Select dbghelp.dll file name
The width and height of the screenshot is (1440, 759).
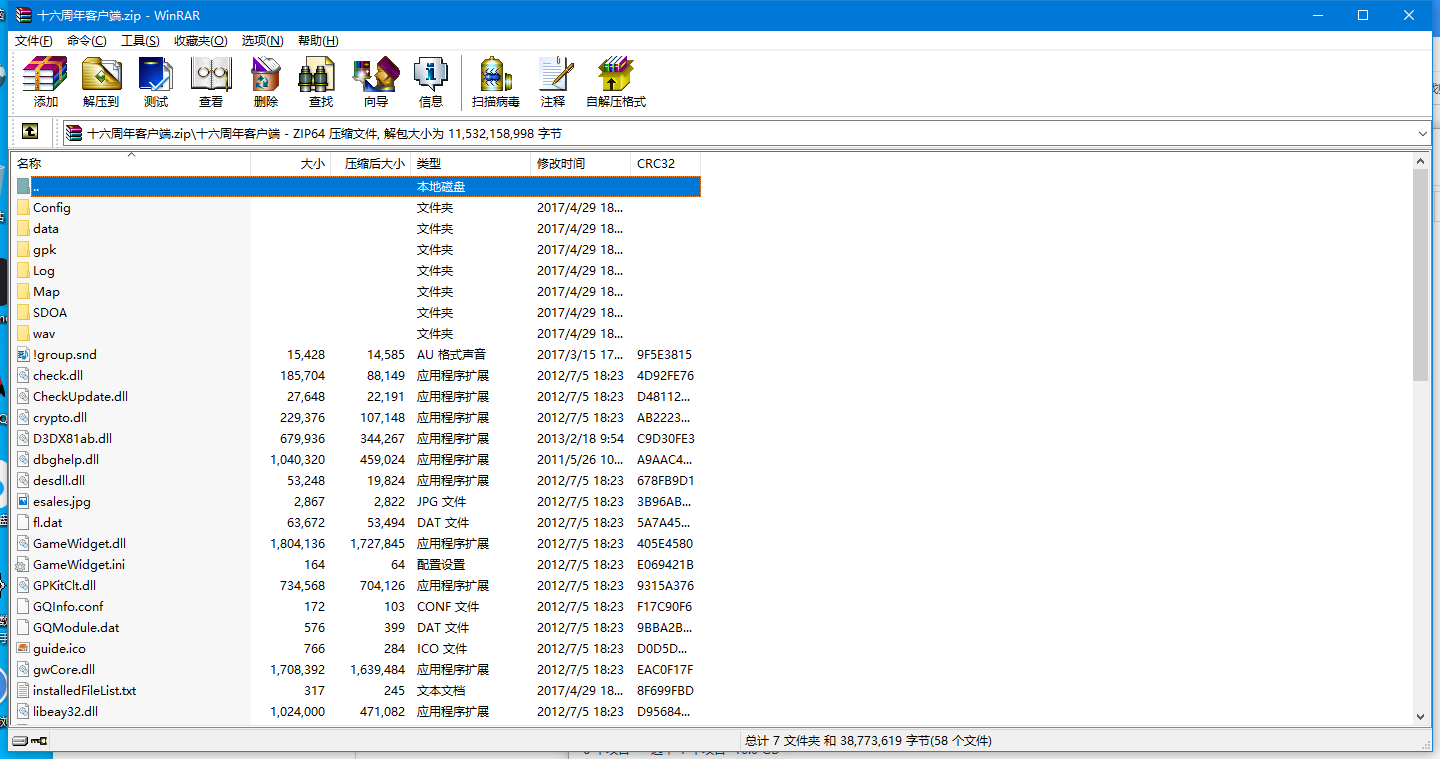click(66, 460)
